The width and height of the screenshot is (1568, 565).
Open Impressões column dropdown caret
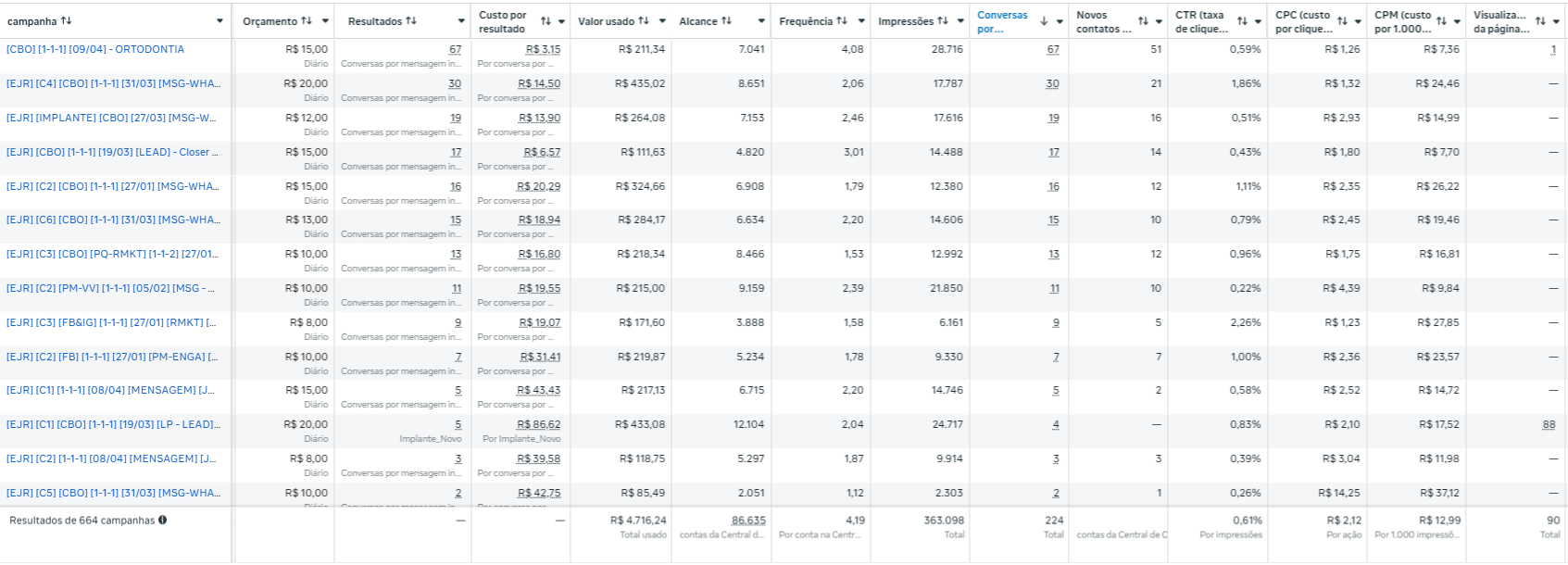click(x=960, y=21)
